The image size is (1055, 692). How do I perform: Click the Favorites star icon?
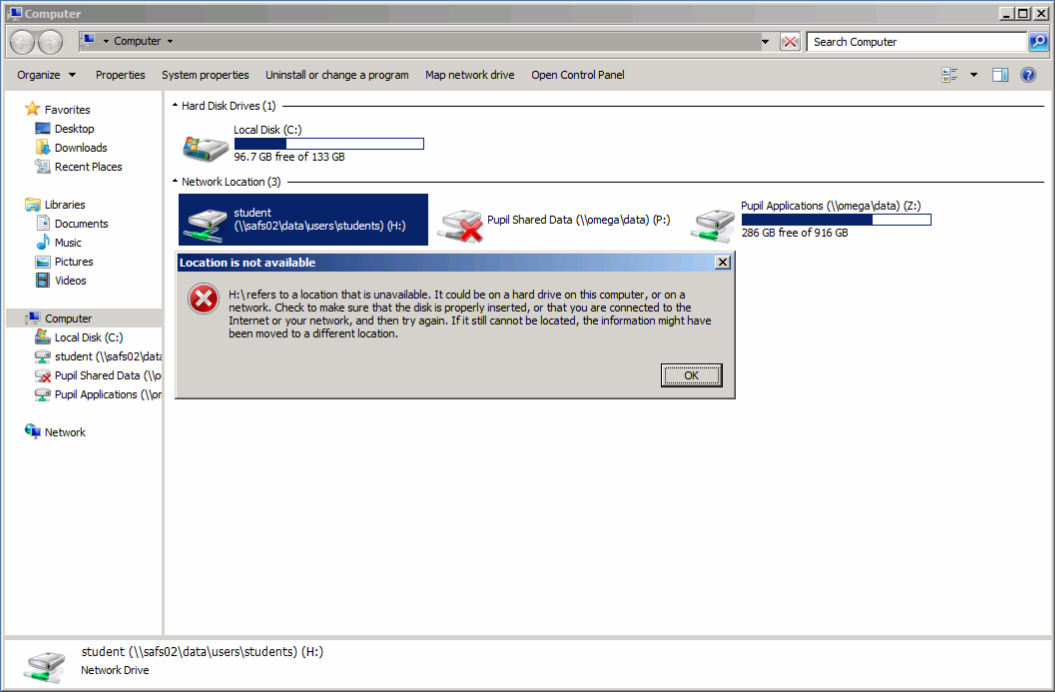32,108
